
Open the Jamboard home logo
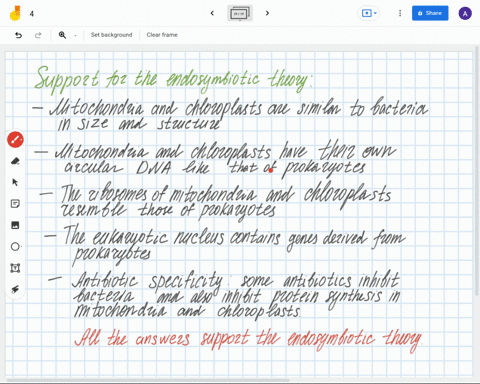15,13
